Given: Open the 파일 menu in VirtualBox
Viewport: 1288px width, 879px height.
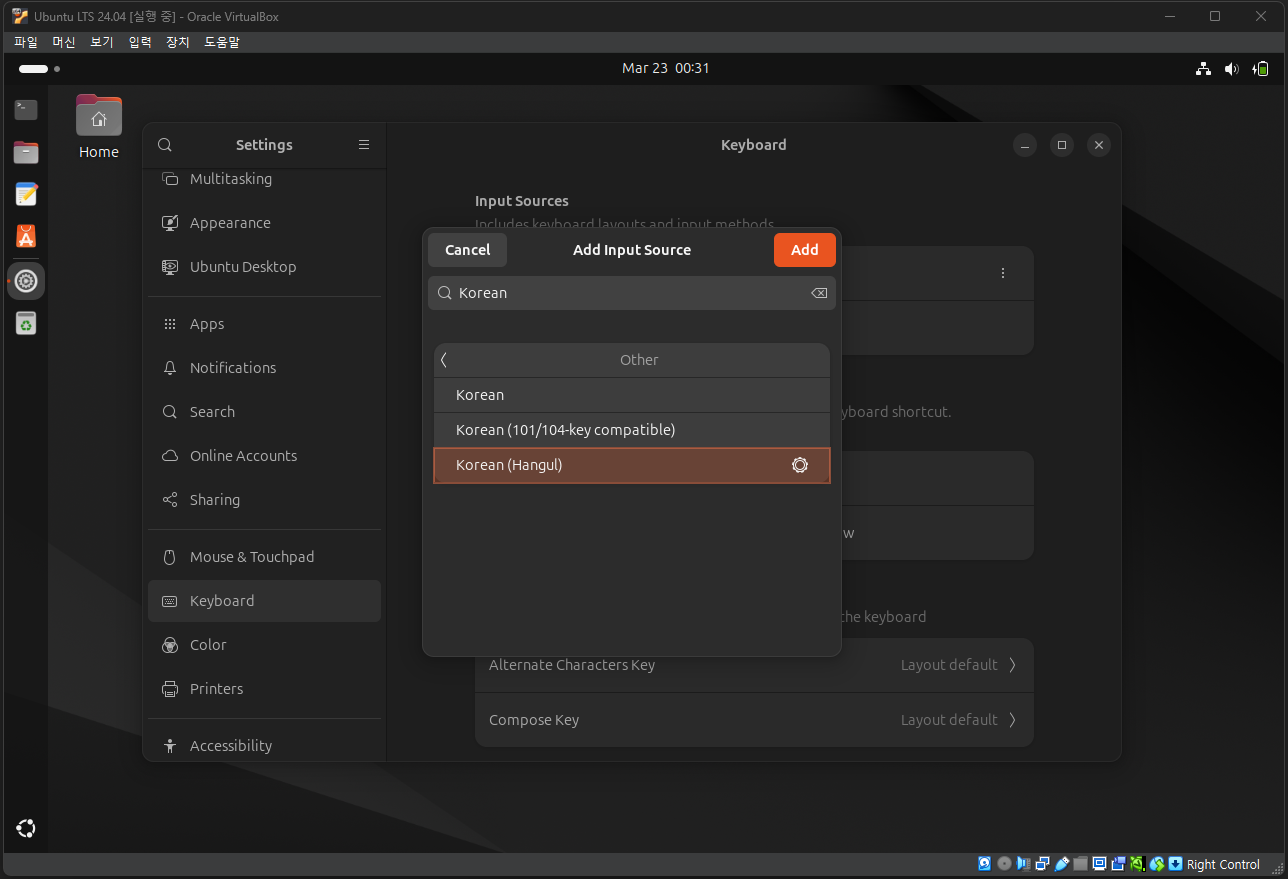Looking at the screenshot, I should coord(26,42).
